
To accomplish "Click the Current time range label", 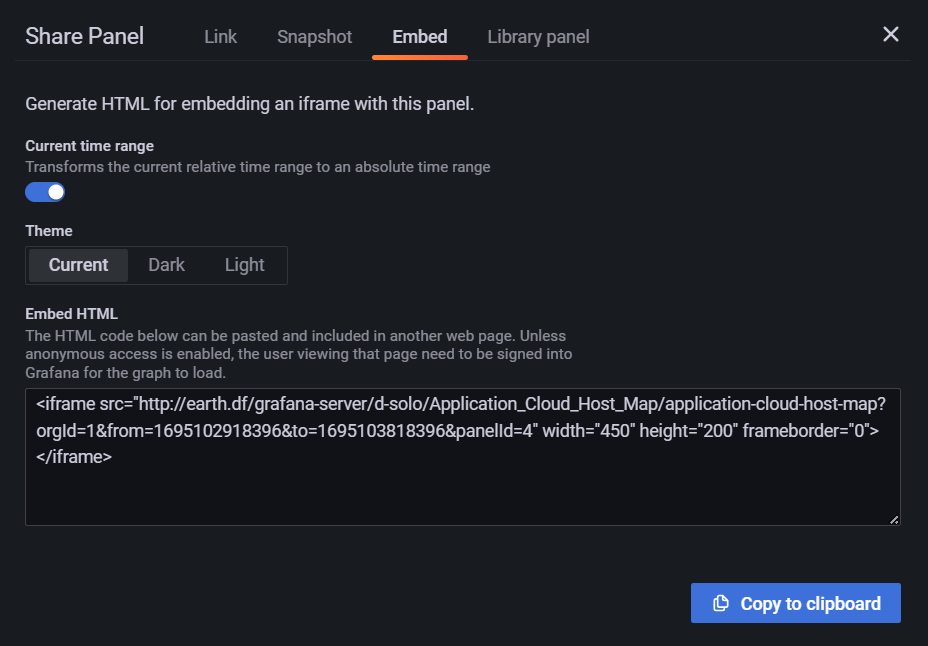I will coord(89,146).
